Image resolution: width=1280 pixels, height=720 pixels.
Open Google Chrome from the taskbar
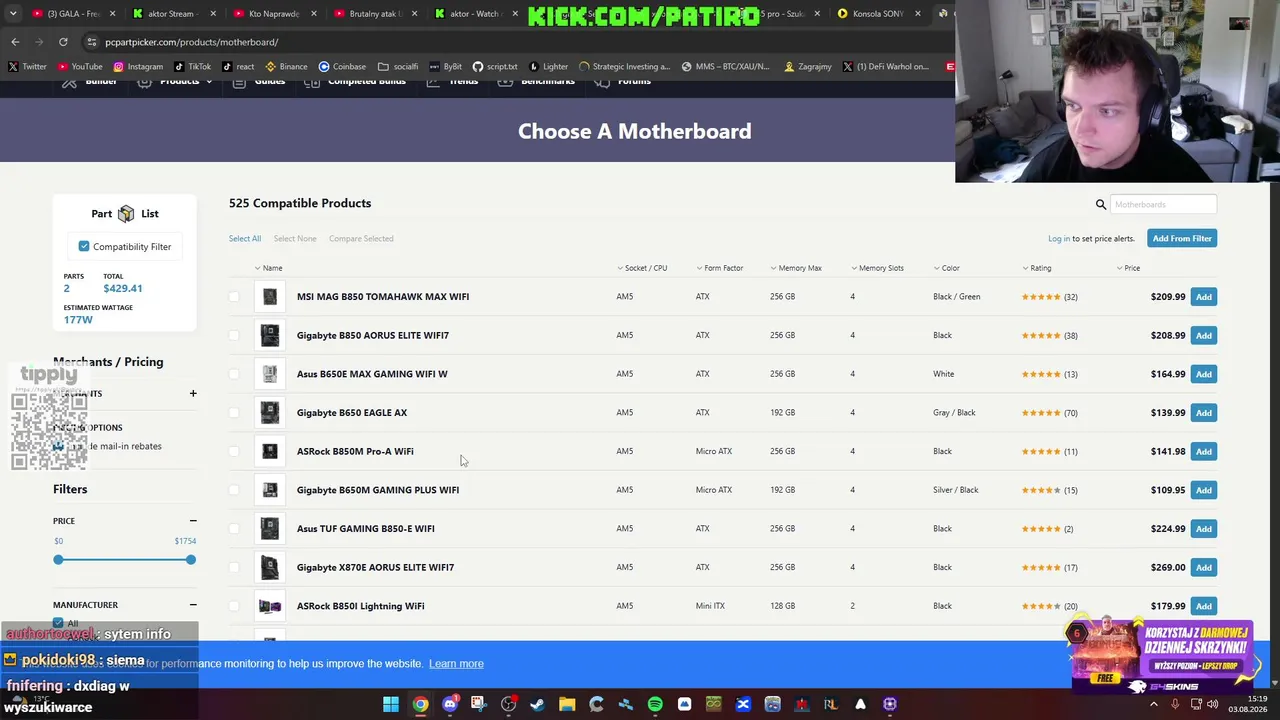point(420,704)
